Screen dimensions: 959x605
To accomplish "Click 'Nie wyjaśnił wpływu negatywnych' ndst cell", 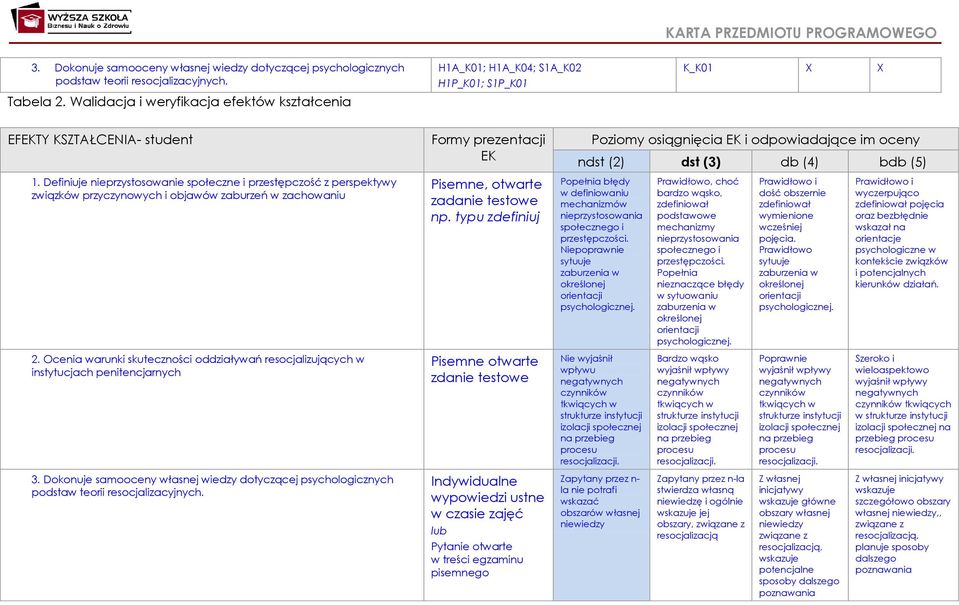I will 601,409.
